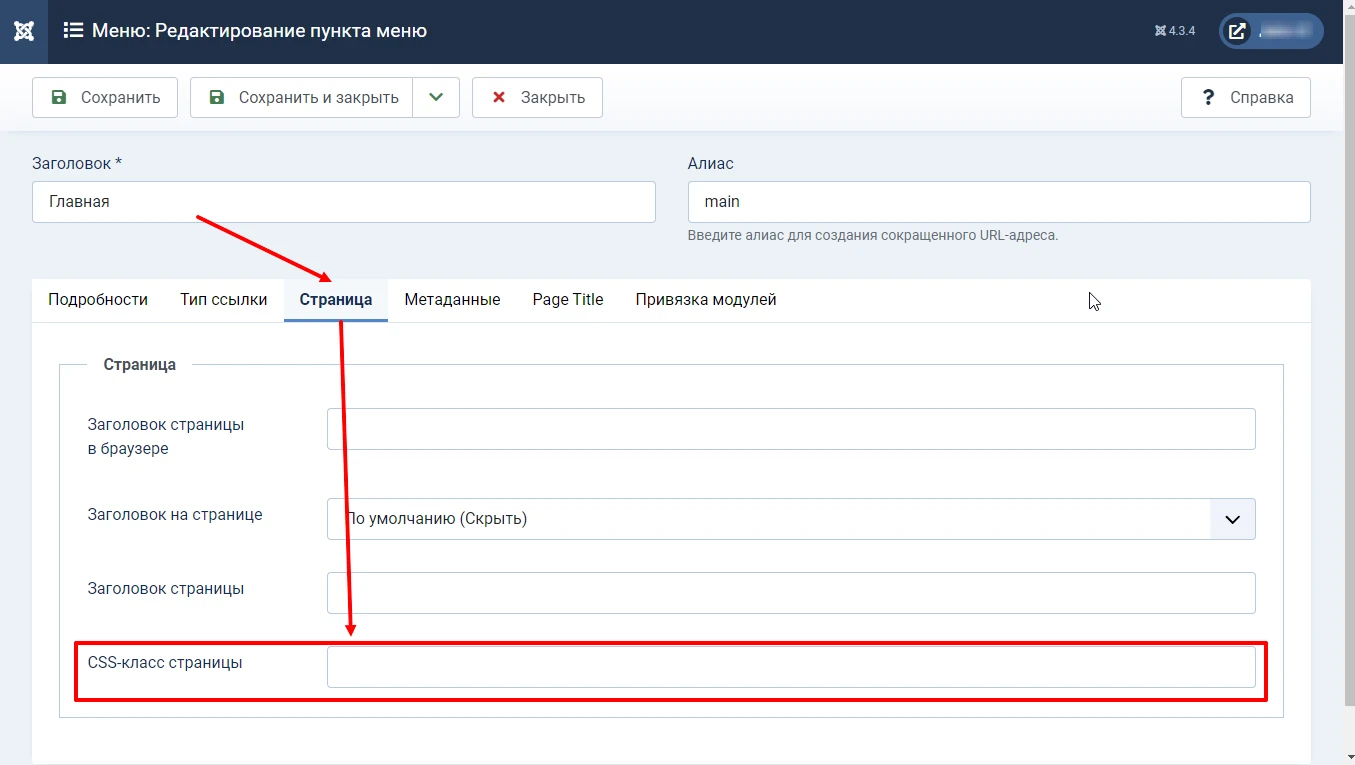Screen dimensions: 1355x765
Task: Click the question mark icon on Справка
Action: pyautogui.click(x=1208, y=97)
